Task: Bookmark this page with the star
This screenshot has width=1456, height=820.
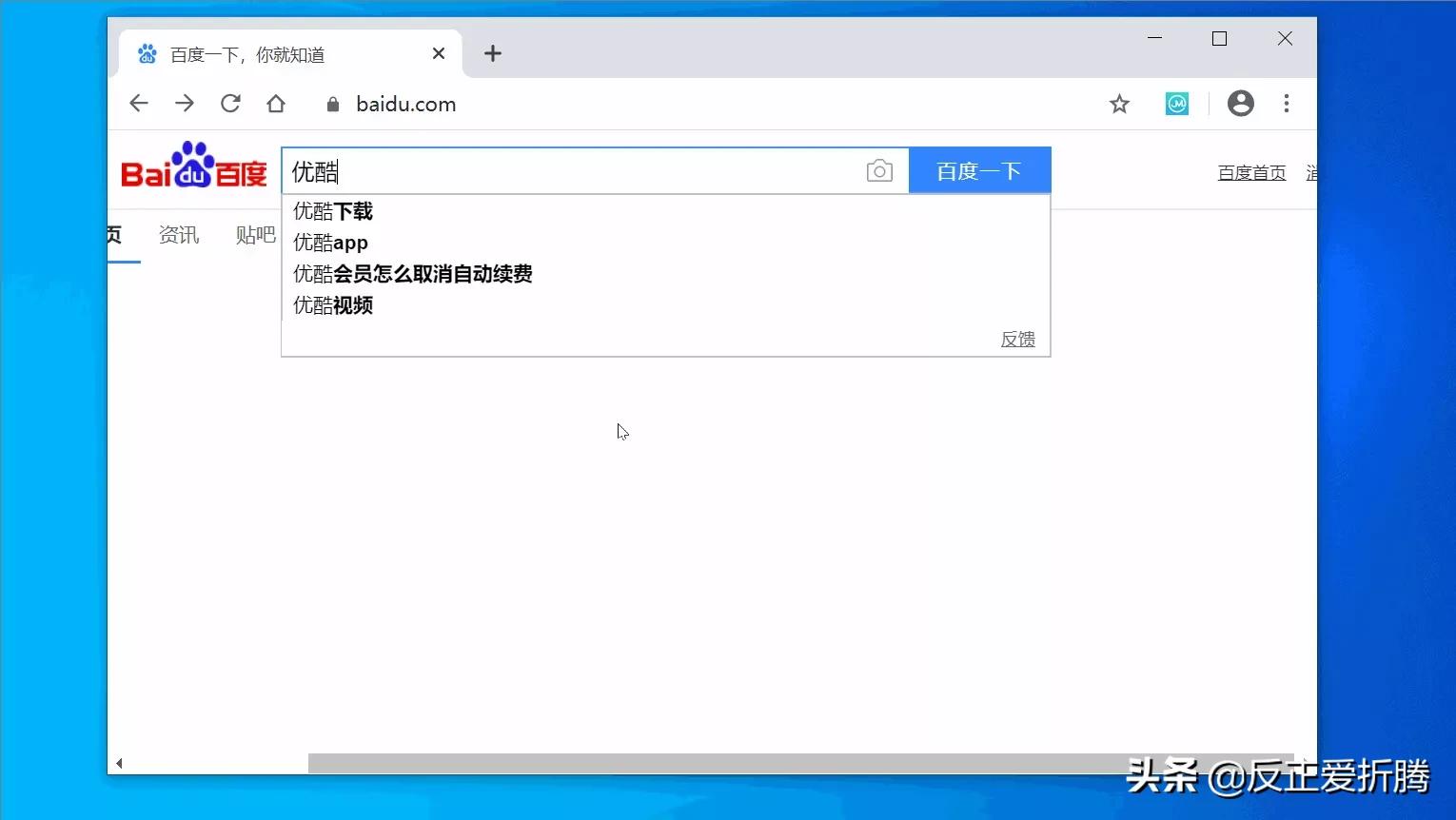Action: [x=1119, y=104]
